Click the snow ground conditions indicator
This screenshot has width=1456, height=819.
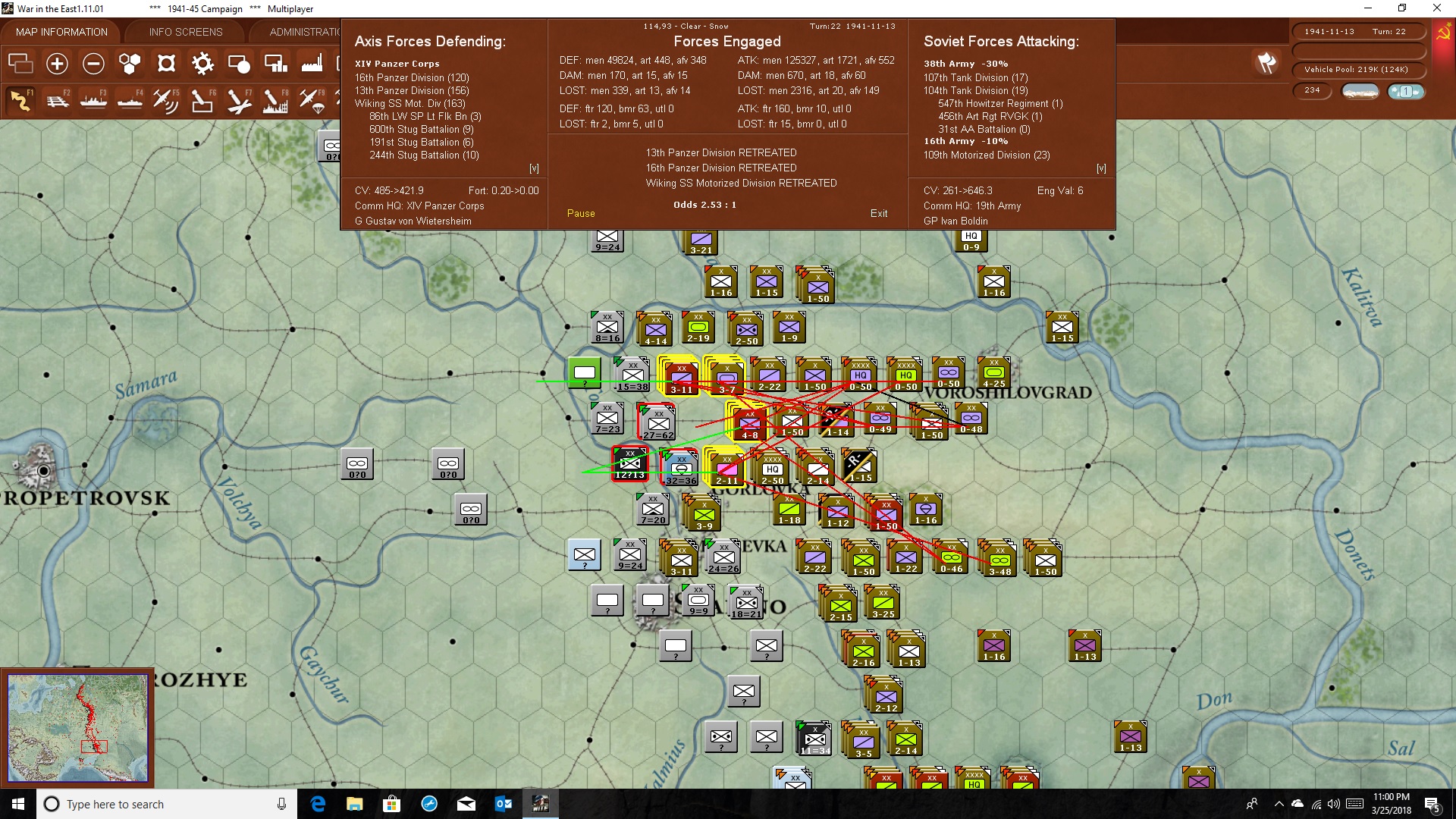point(1360,91)
